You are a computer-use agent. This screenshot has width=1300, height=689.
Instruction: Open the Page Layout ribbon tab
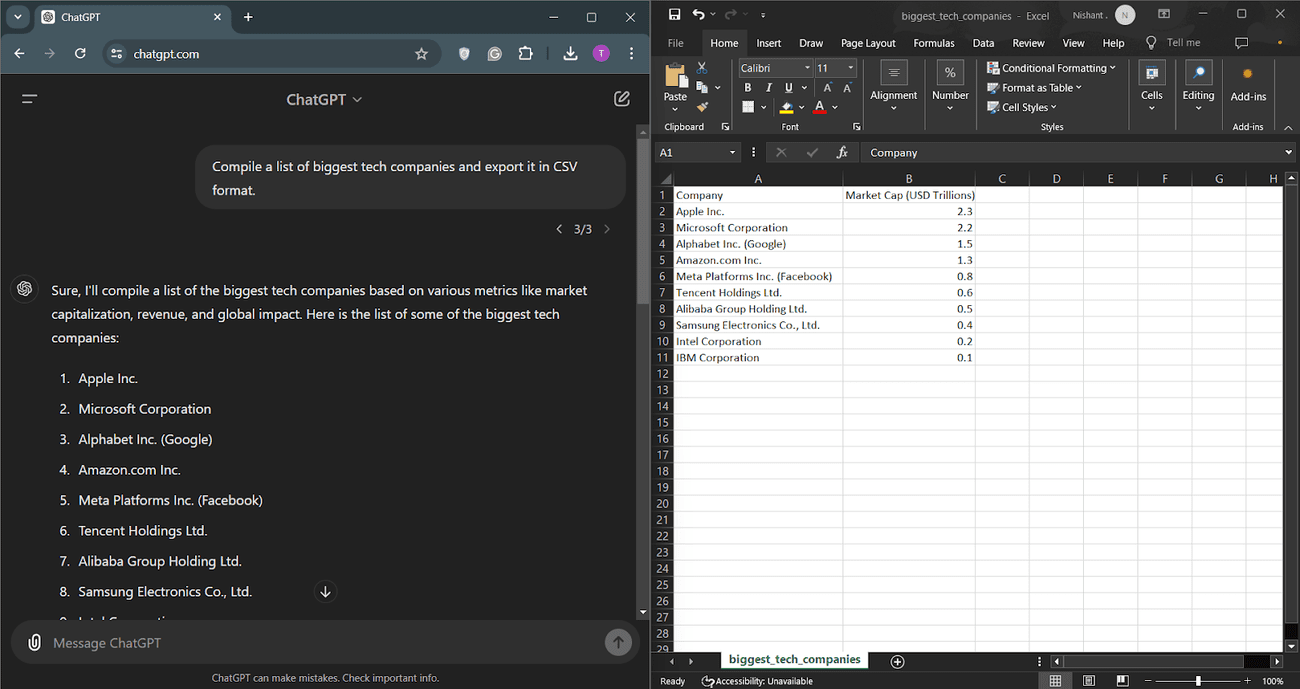pos(868,43)
